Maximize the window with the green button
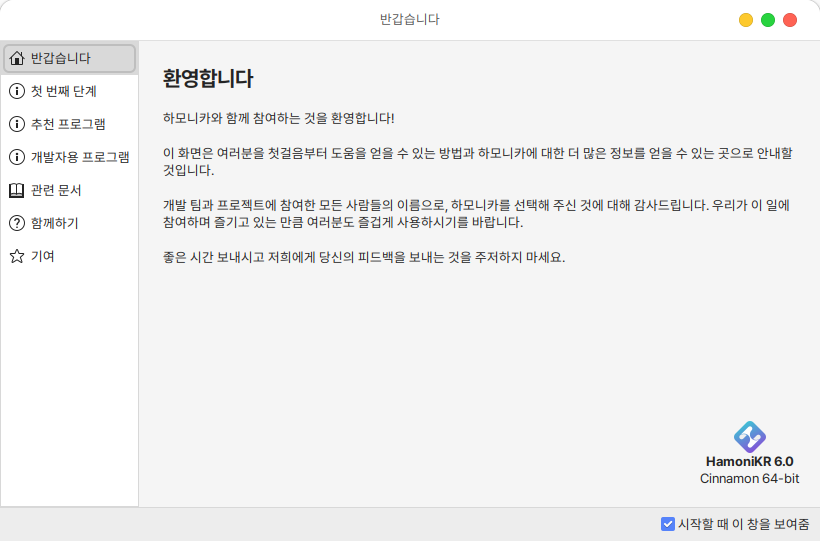The height and width of the screenshot is (541, 820). [x=768, y=20]
